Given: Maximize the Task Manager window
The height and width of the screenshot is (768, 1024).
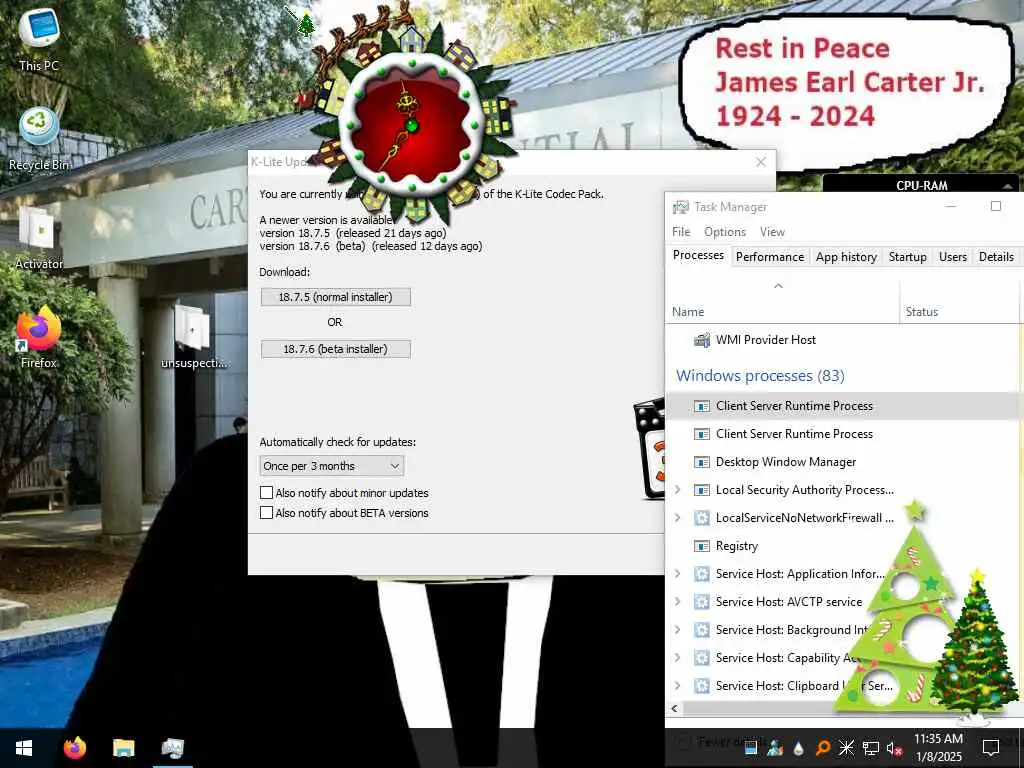Looking at the screenshot, I should [996, 206].
